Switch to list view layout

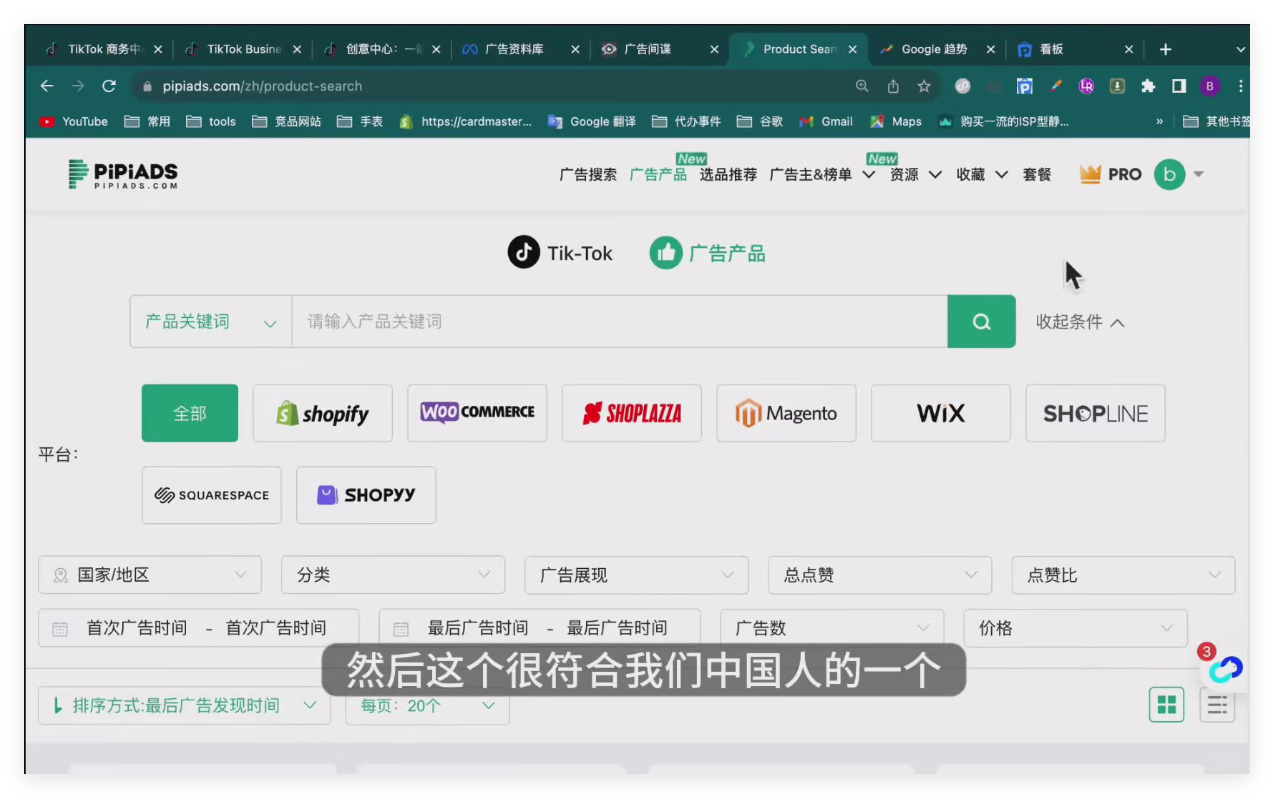pos(1217,705)
